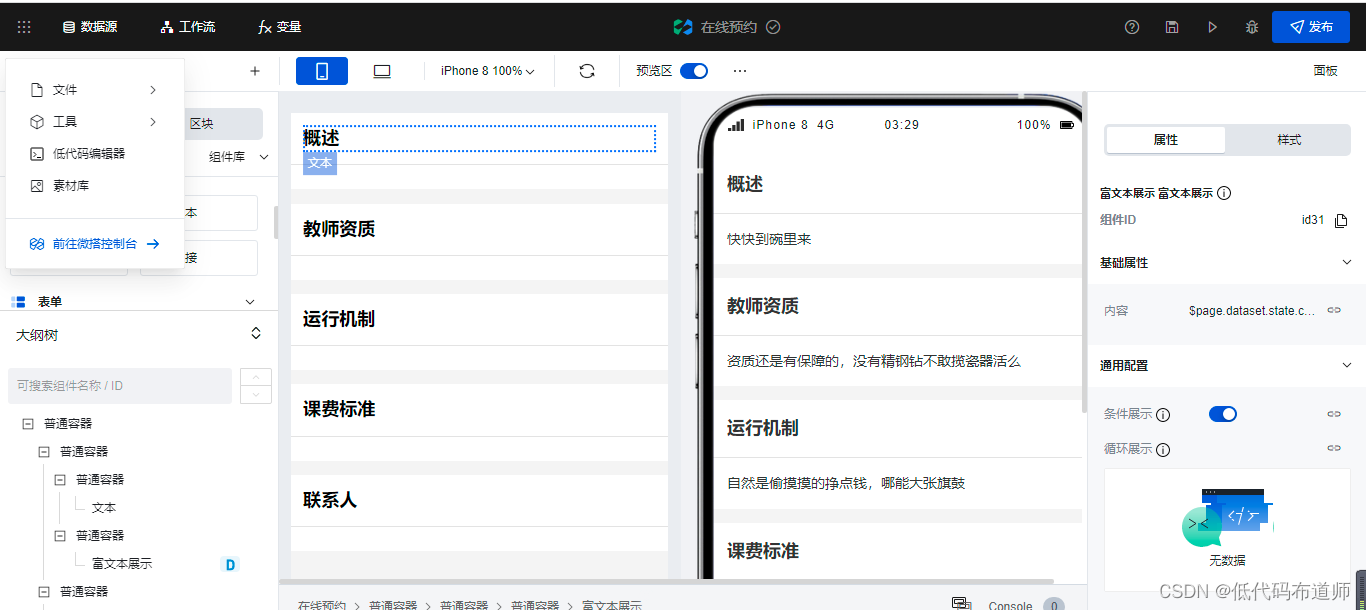The width and height of the screenshot is (1366, 610).
Task: Toggle the 大纲树 expand/collapse arrows
Action: [256, 334]
